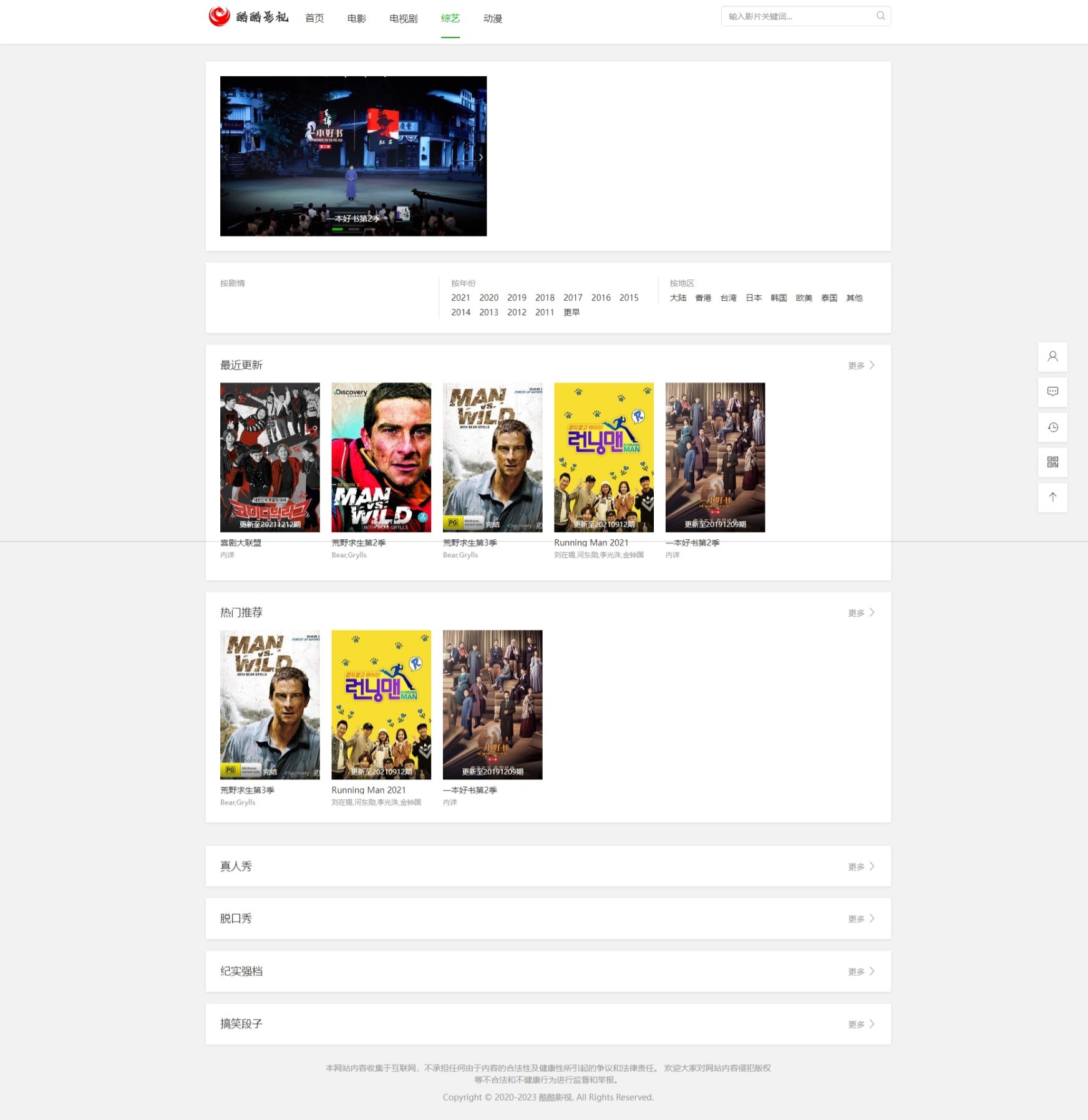Filter by region 日本
The height and width of the screenshot is (1120, 1088).
click(x=754, y=298)
